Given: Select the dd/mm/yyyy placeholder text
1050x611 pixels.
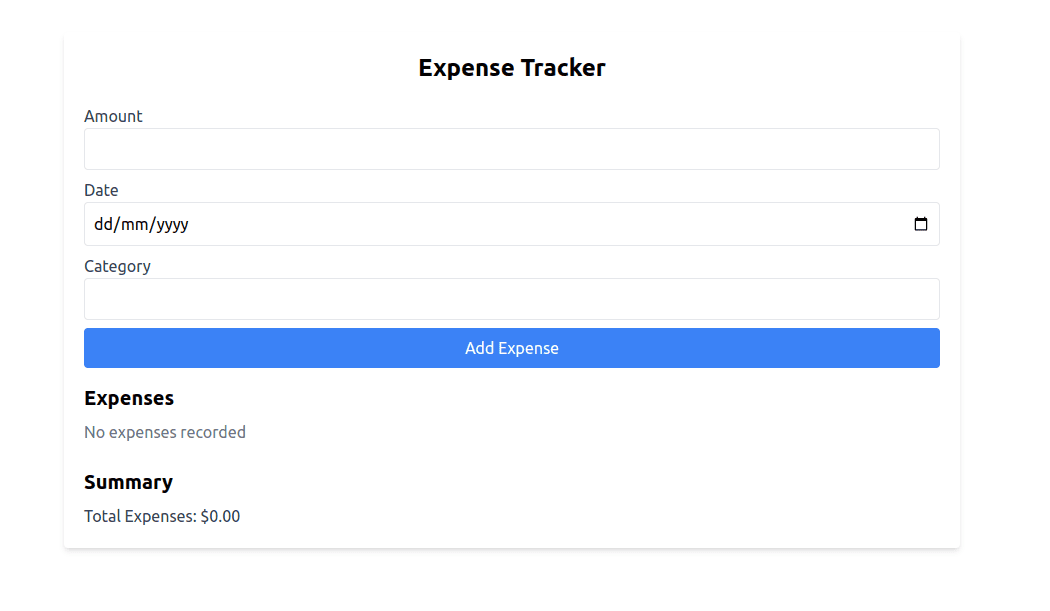Looking at the screenshot, I should [141, 224].
